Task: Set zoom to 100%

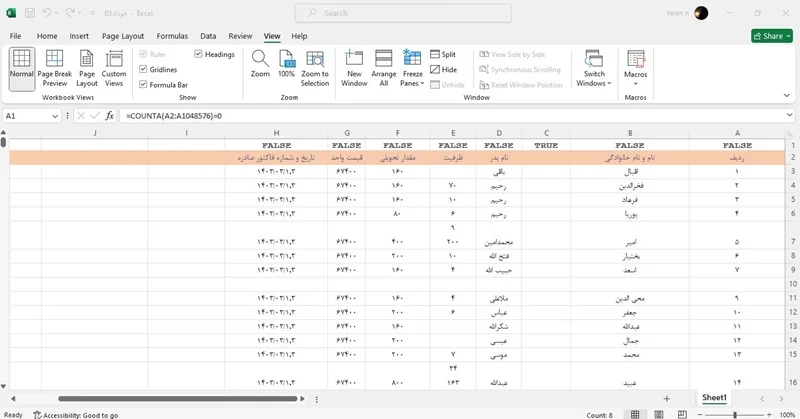Action: [287, 65]
